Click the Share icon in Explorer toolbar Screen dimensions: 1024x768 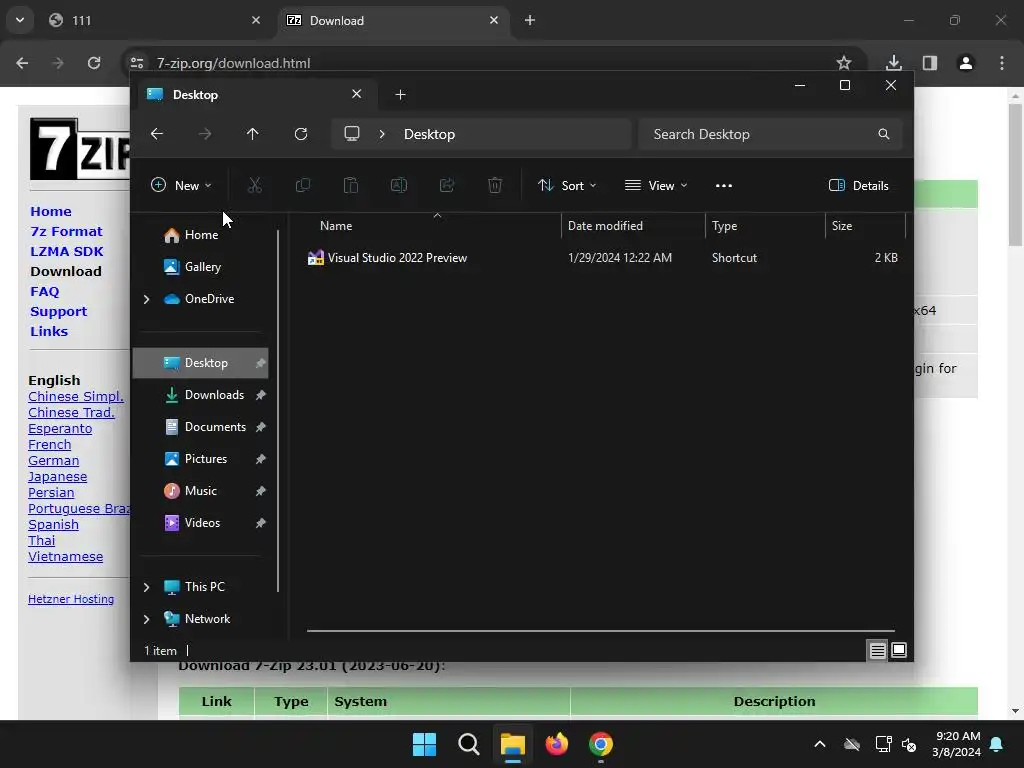click(x=447, y=185)
